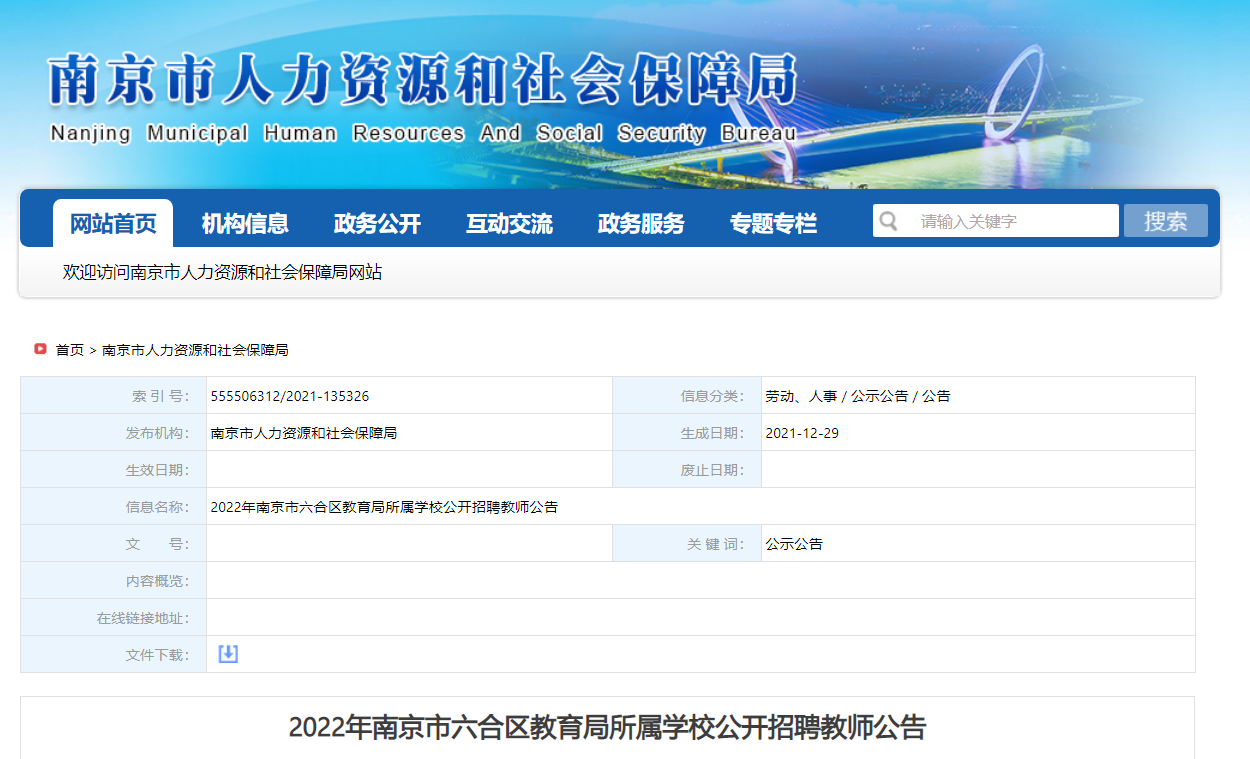1250x759 pixels.
Task: Go to 首页 breadcrumb link
Action: 70,350
